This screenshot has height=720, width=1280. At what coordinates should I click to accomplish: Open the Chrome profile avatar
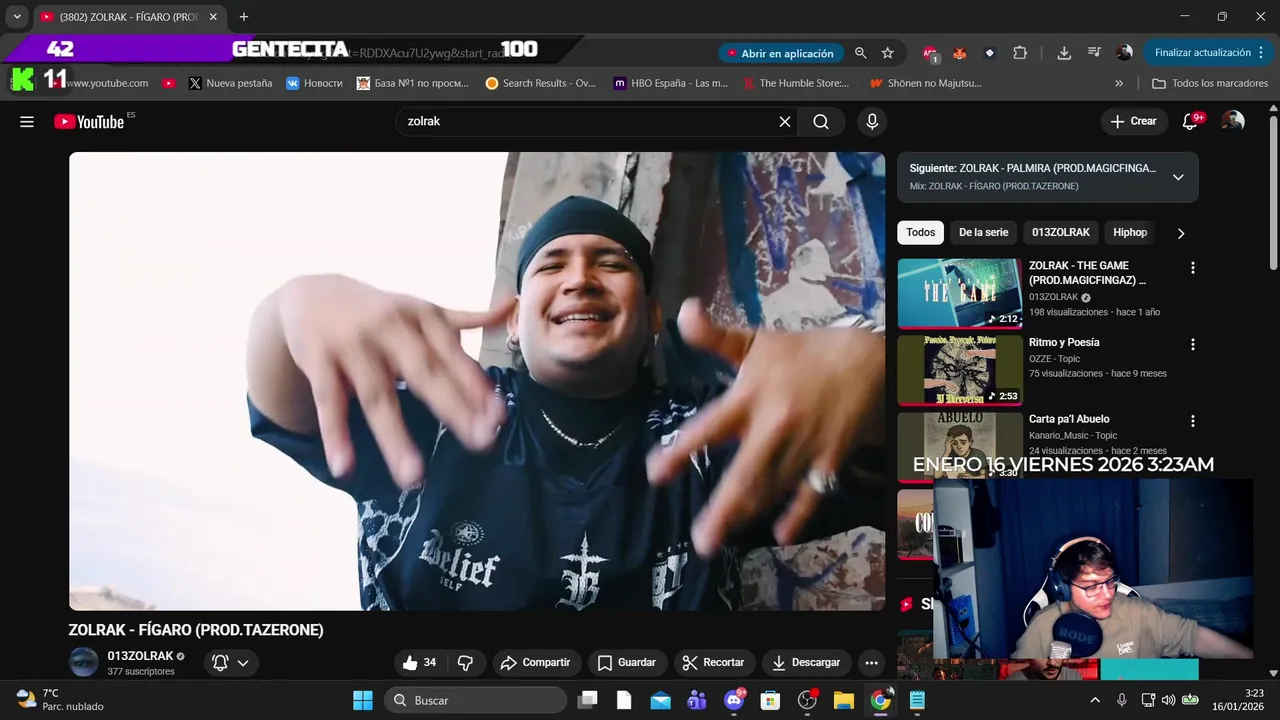coord(1124,53)
